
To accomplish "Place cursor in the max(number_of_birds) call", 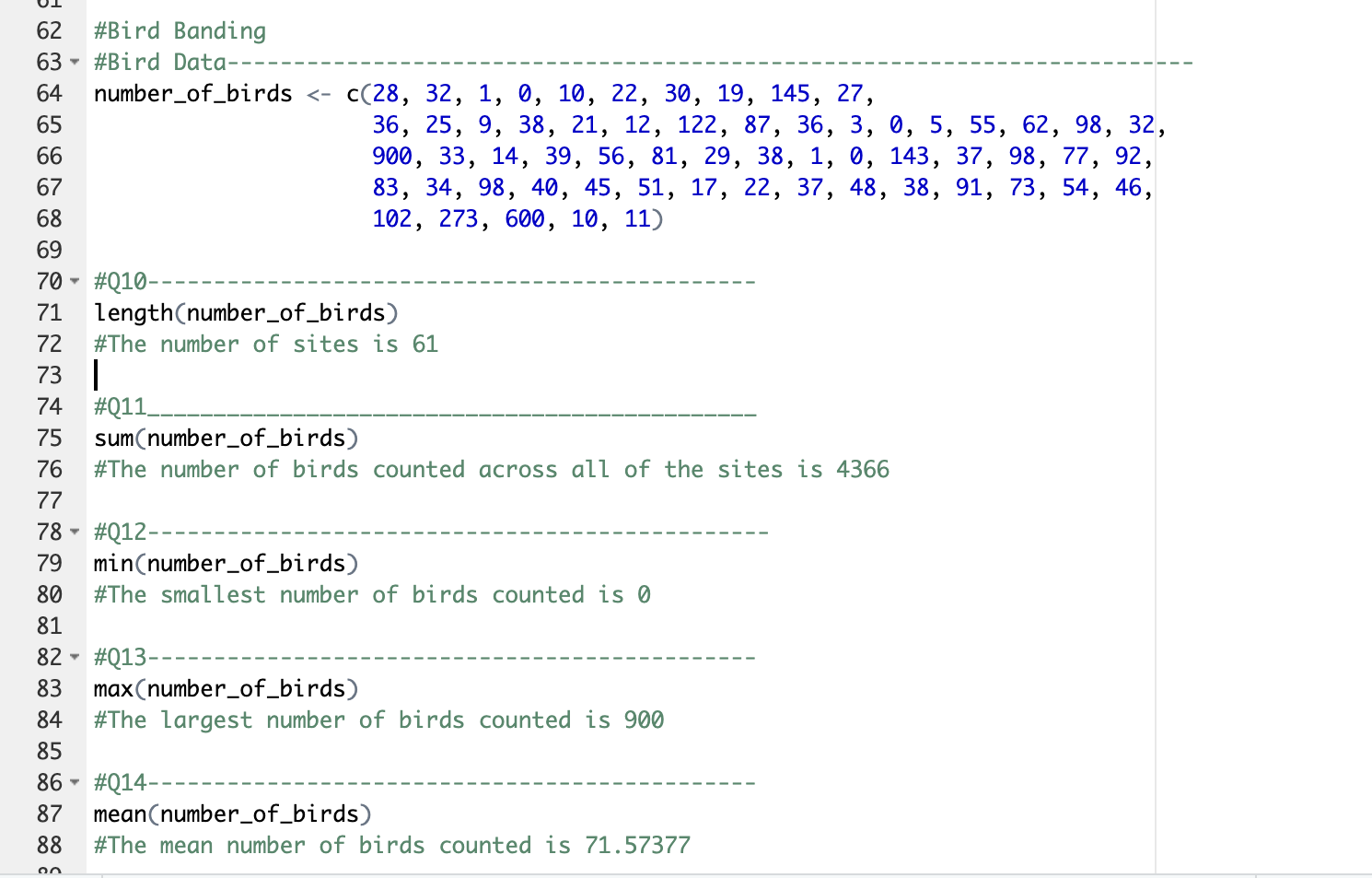I will click(x=226, y=688).
